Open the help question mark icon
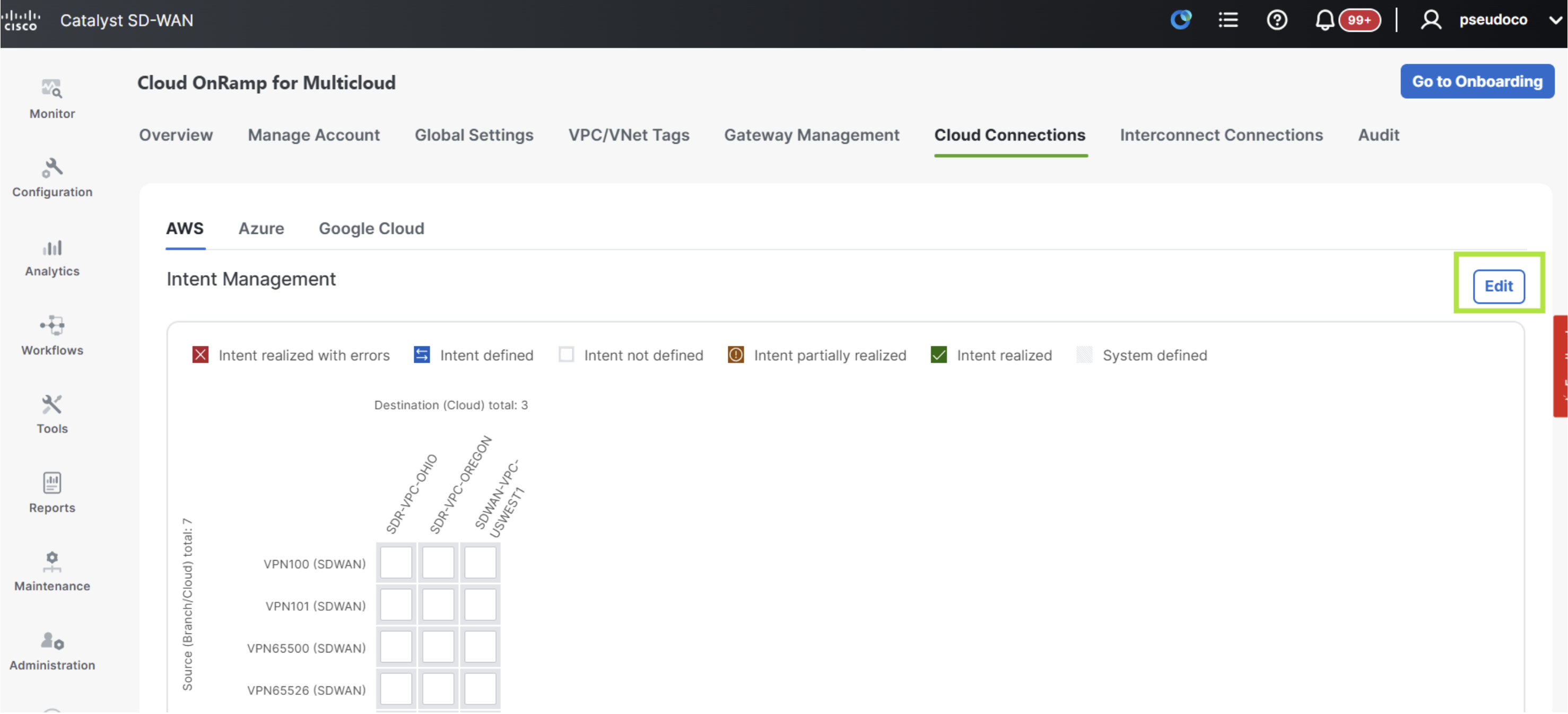The height and width of the screenshot is (714, 1568). pyautogui.click(x=1276, y=20)
